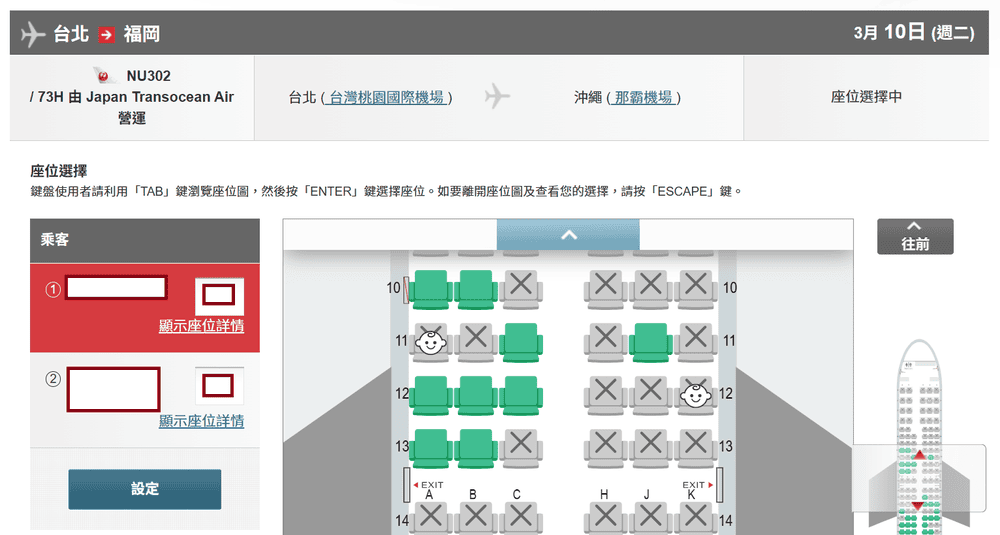Pick available seat 12A
The image size is (1000, 535).
tap(430, 394)
